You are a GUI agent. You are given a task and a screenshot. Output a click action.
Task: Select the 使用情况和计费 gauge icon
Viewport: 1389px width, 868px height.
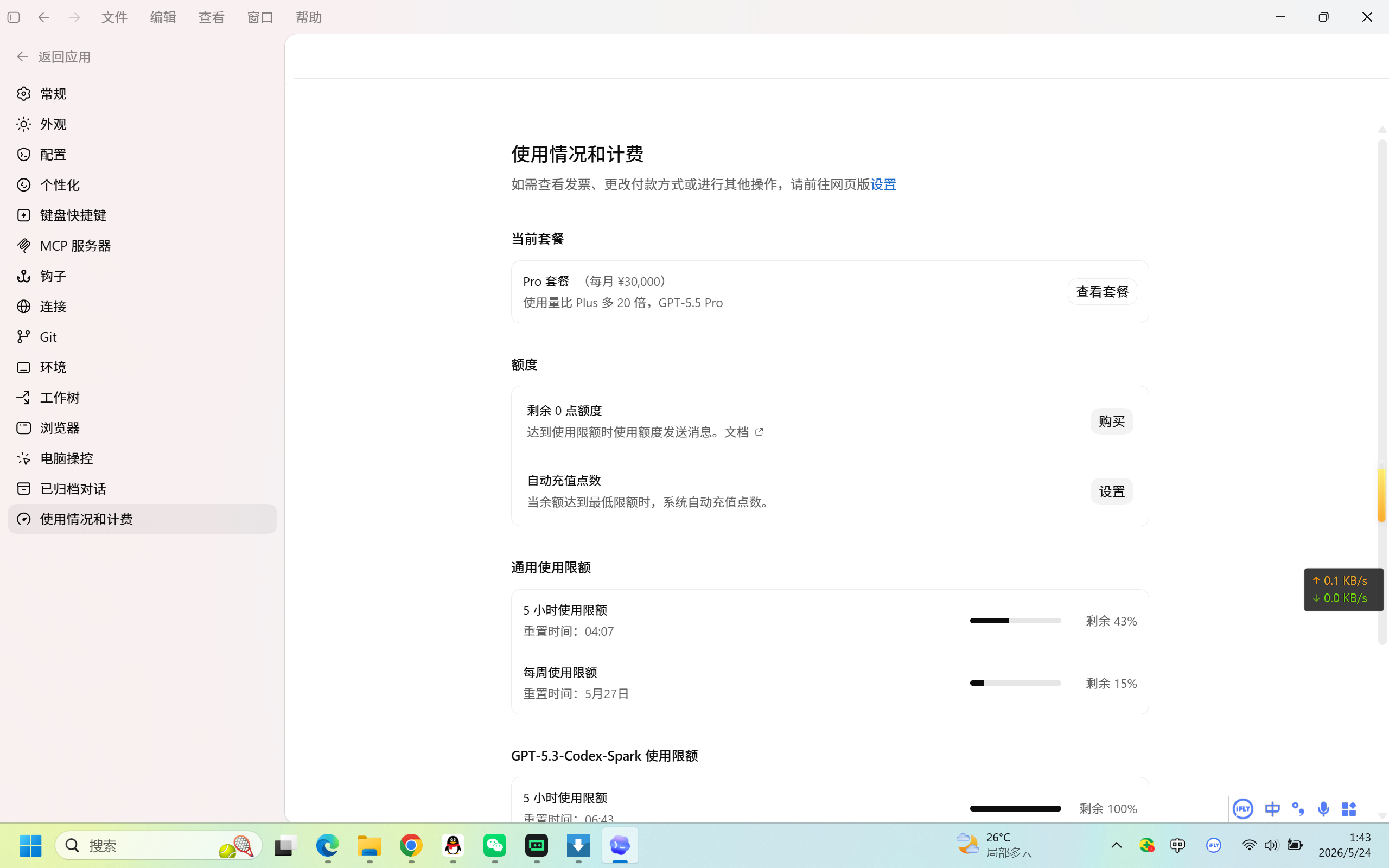coord(23,519)
